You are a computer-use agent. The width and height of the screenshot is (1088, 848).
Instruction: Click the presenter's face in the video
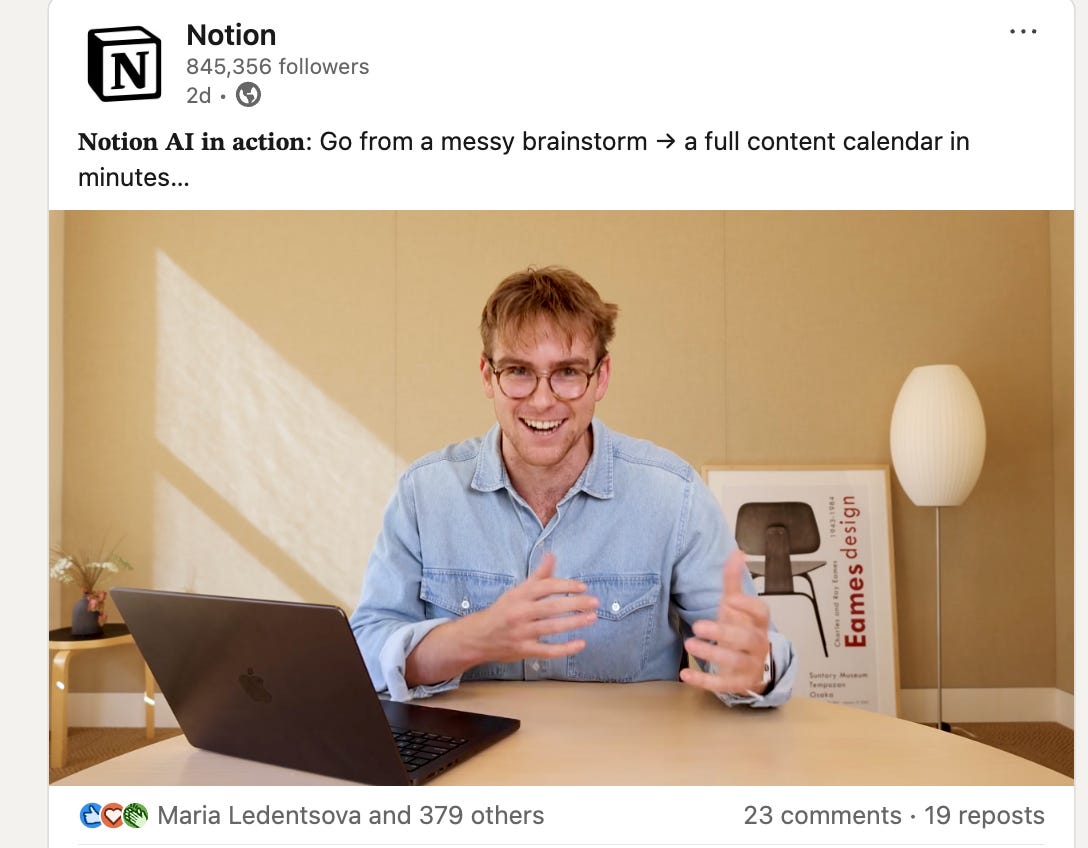click(547, 392)
